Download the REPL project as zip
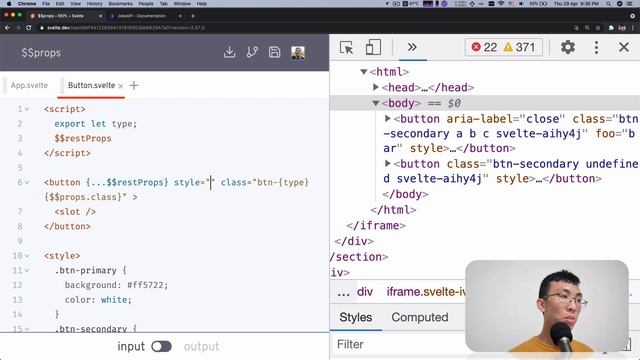The image size is (640, 360). click(x=229, y=52)
